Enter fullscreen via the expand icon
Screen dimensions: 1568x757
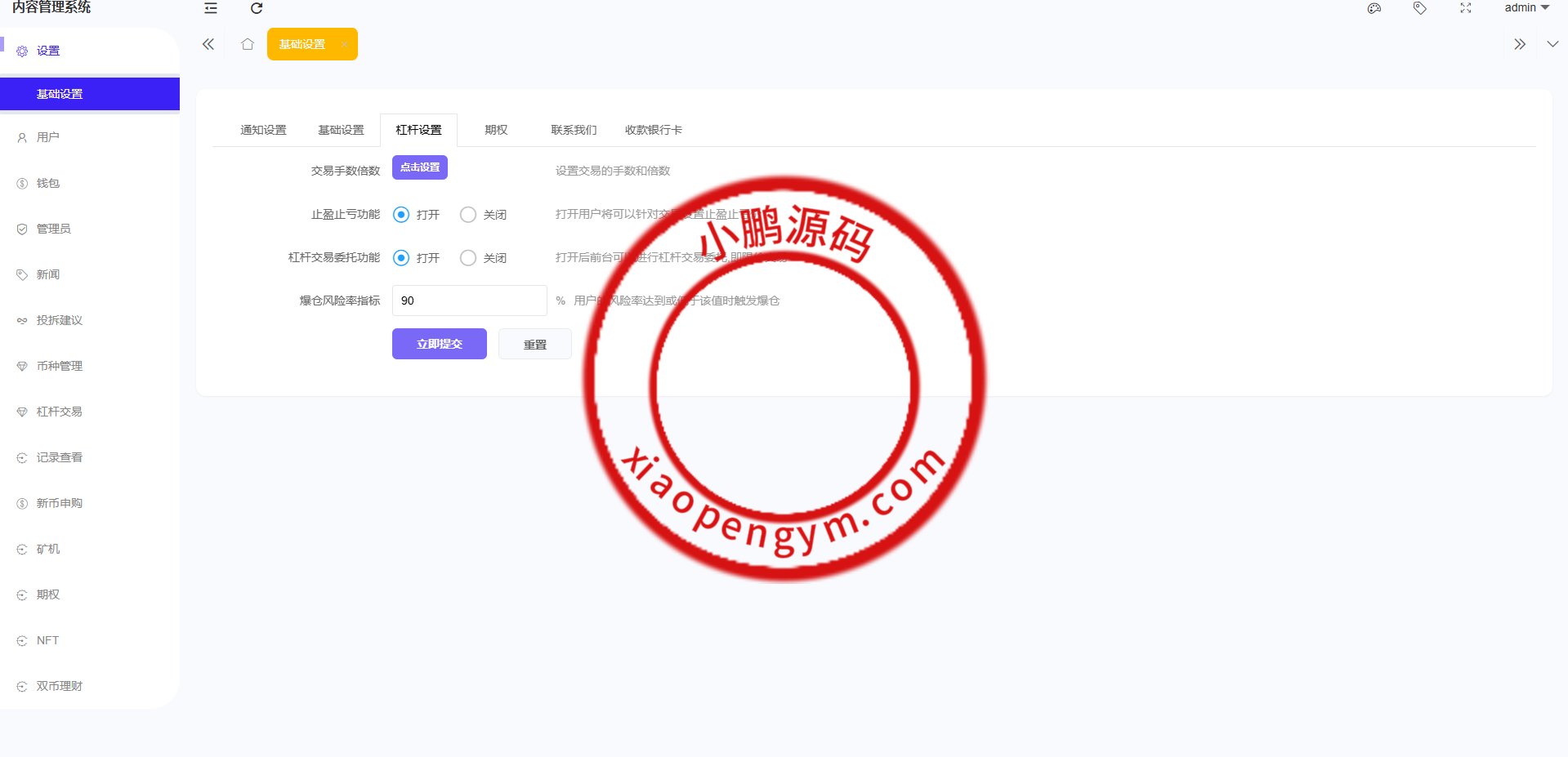pos(1465,8)
